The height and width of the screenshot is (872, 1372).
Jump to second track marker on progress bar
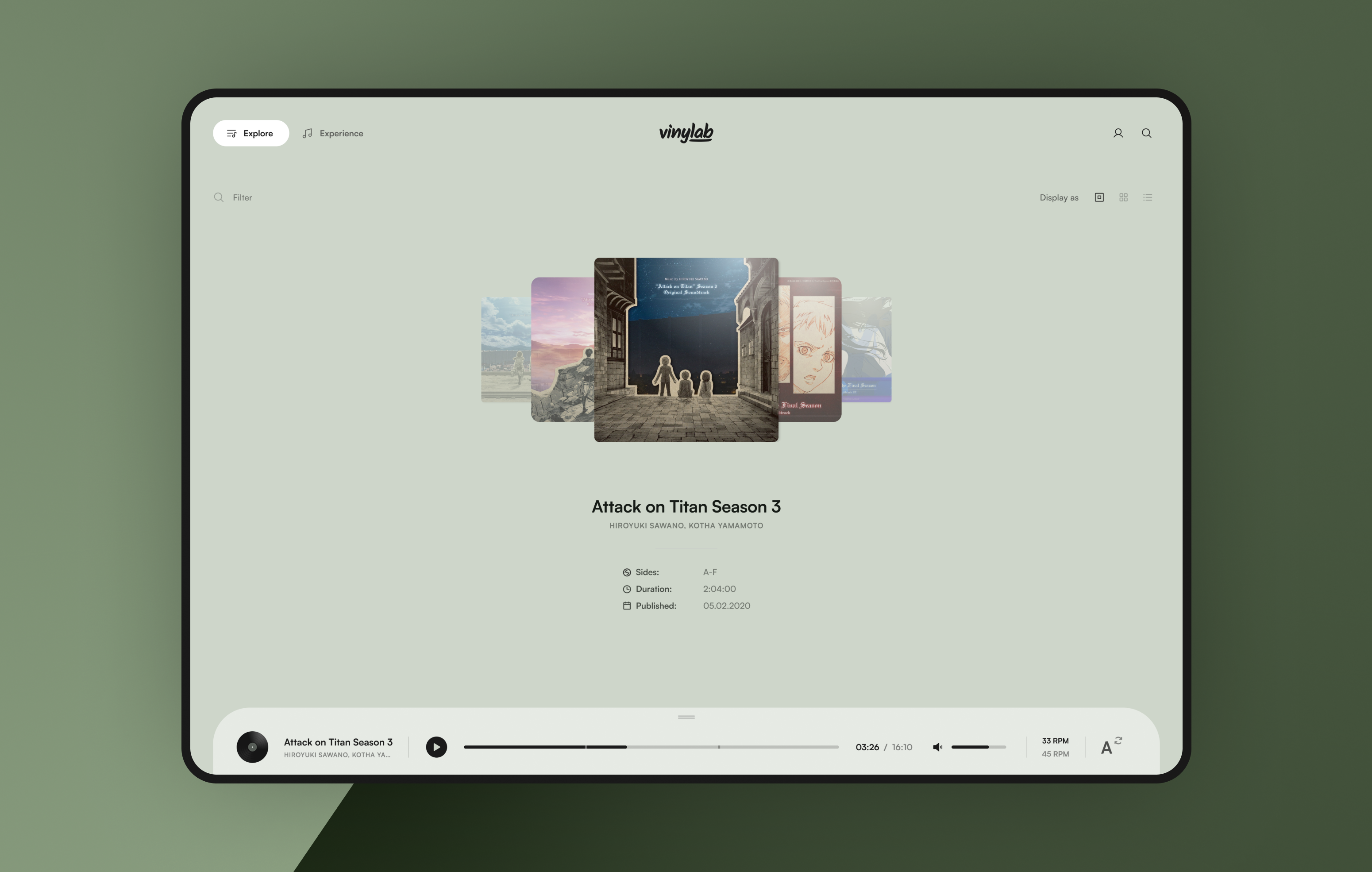pyautogui.click(x=719, y=747)
